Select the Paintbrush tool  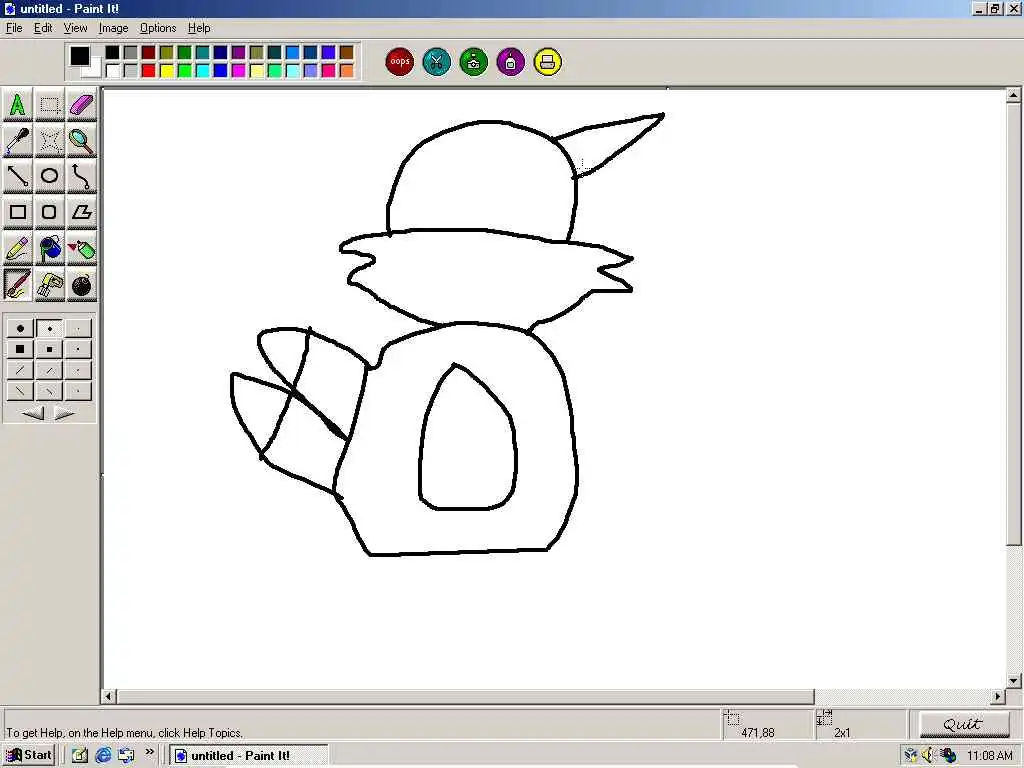click(18, 285)
